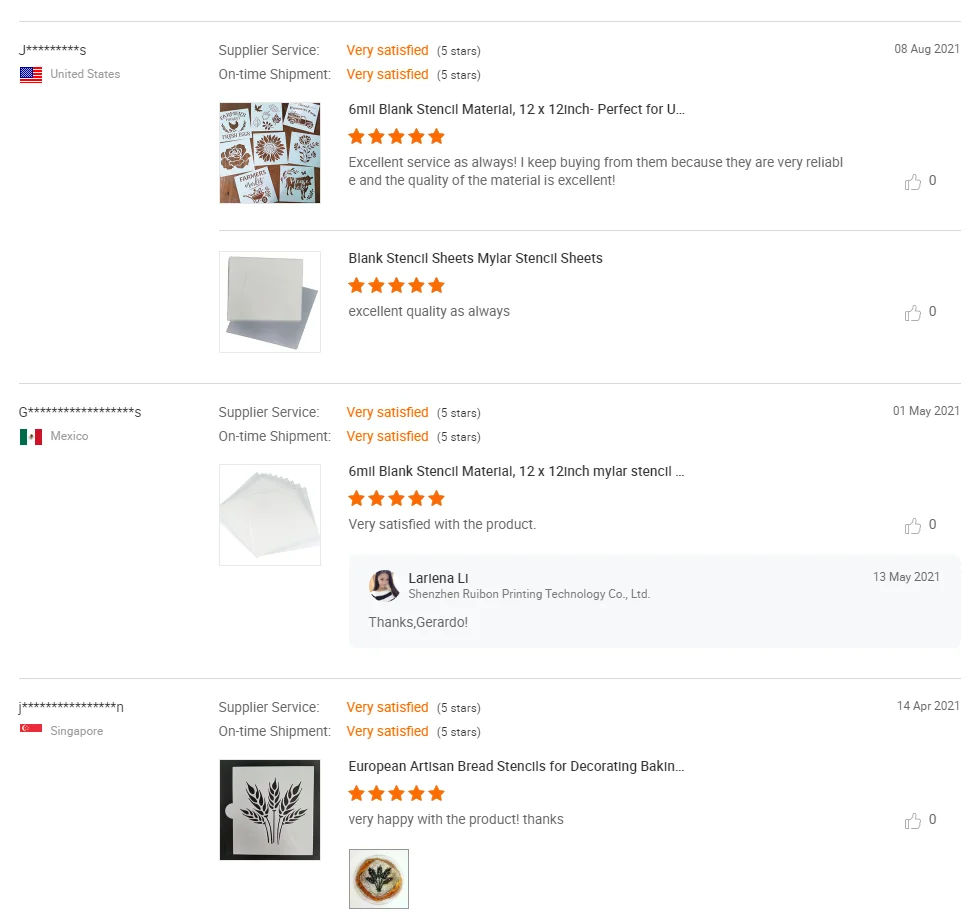
Task: Open the white mylar sheets stack thumbnail
Action: 270,515
